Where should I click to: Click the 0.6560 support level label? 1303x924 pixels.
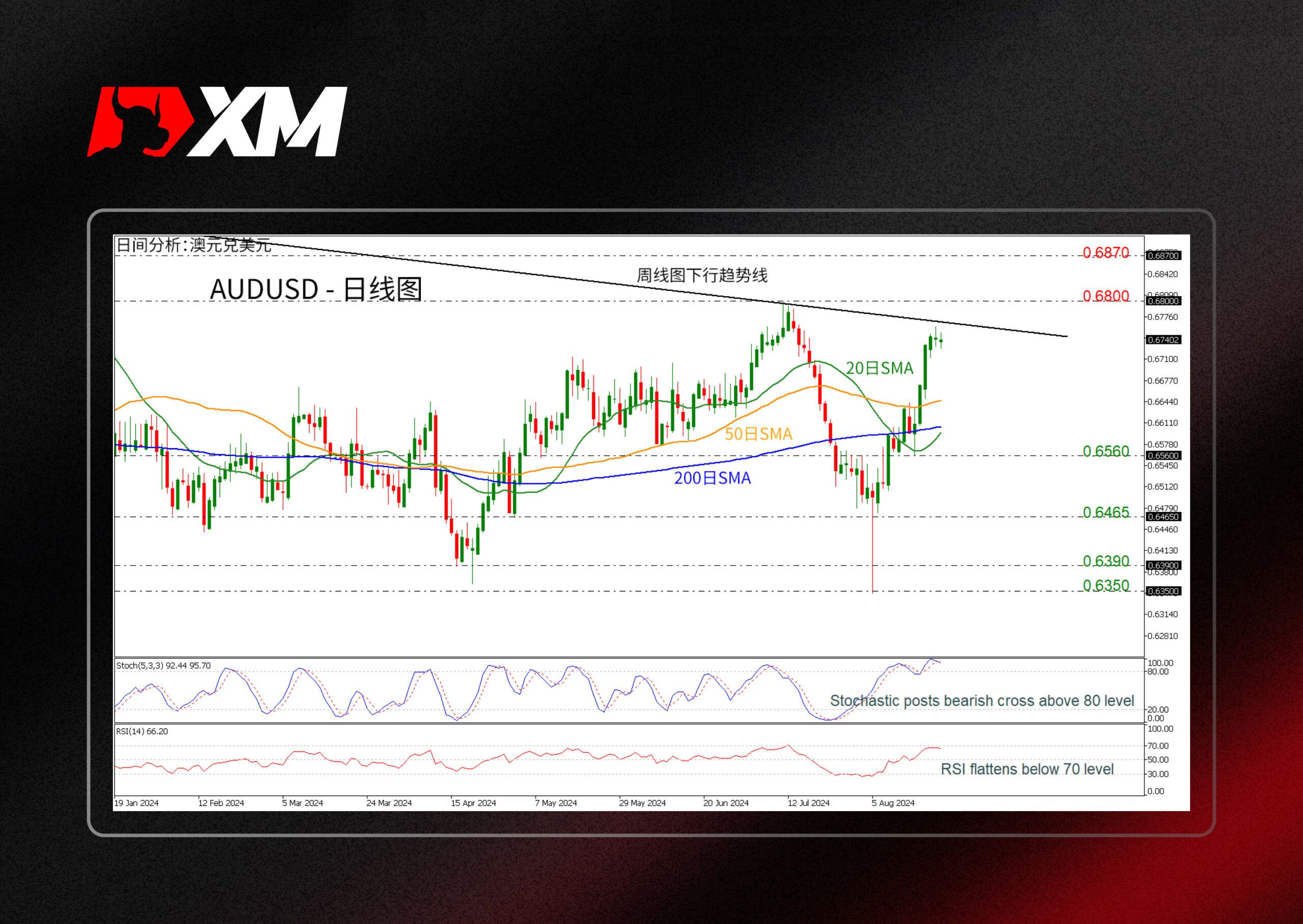[x=1105, y=451]
